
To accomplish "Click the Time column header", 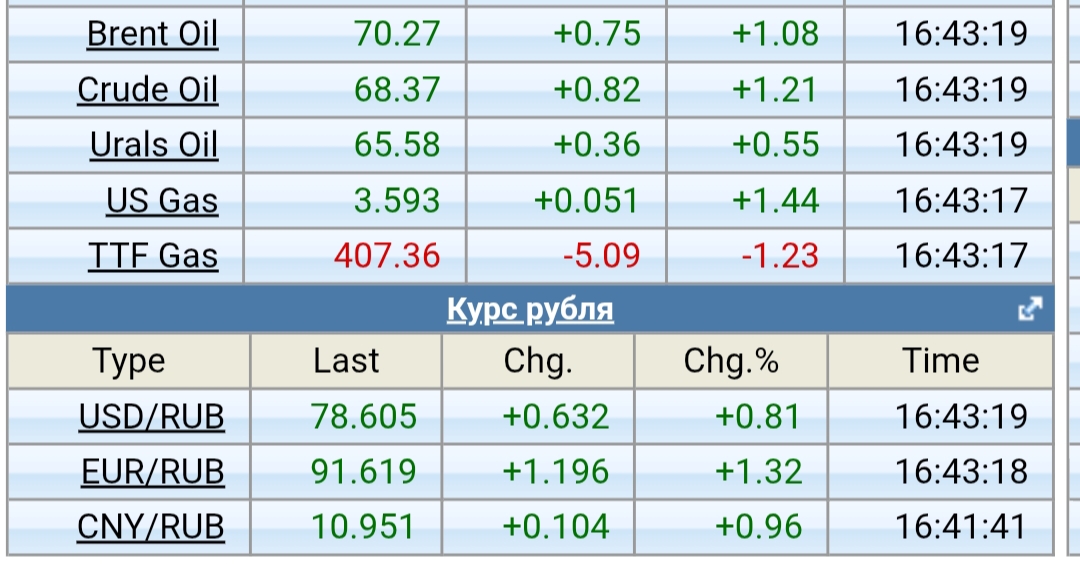I will tap(940, 361).
